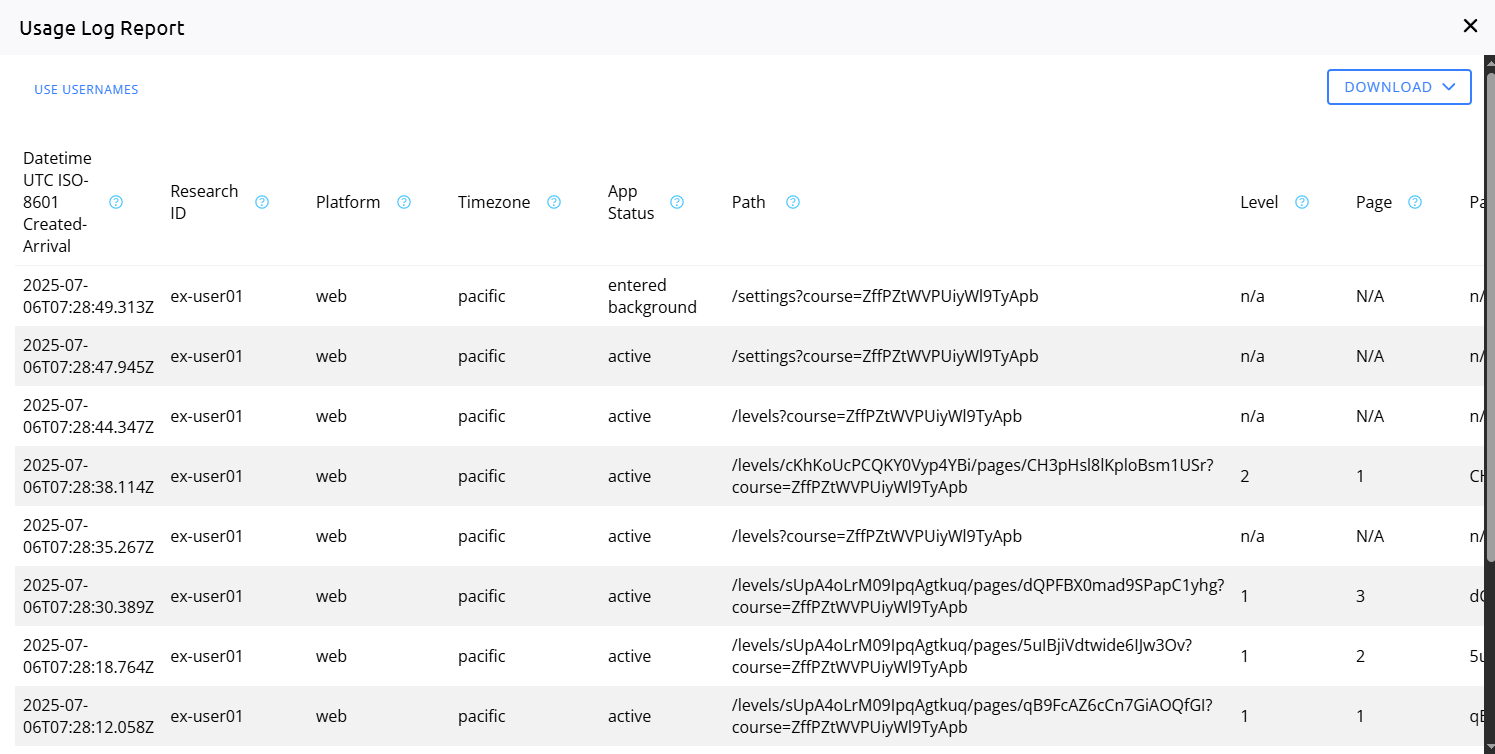Click the Page column help icon
The image size is (1495, 754).
1415,202
